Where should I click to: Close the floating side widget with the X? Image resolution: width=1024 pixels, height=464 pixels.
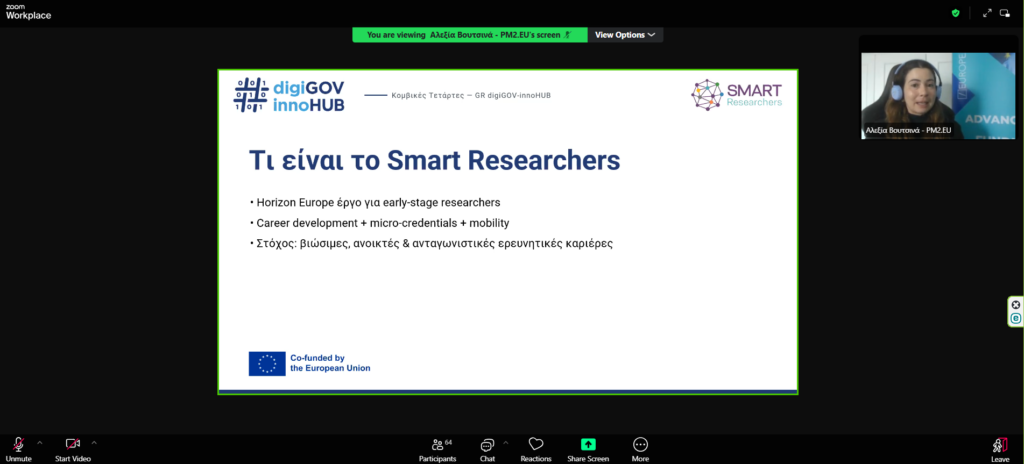(x=1016, y=305)
